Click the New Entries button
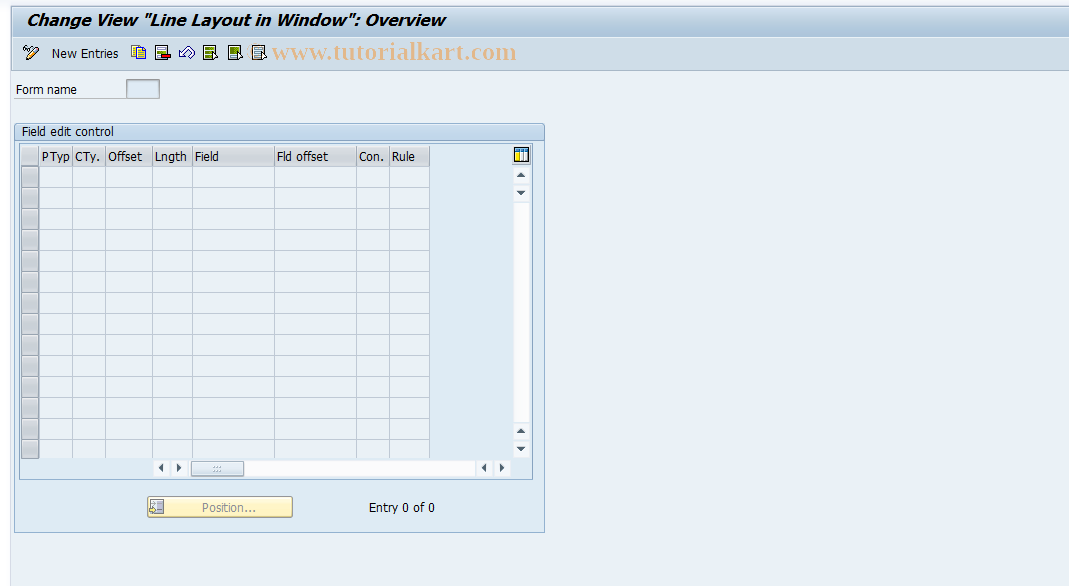This screenshot has height=586, width=1069. 85,53
